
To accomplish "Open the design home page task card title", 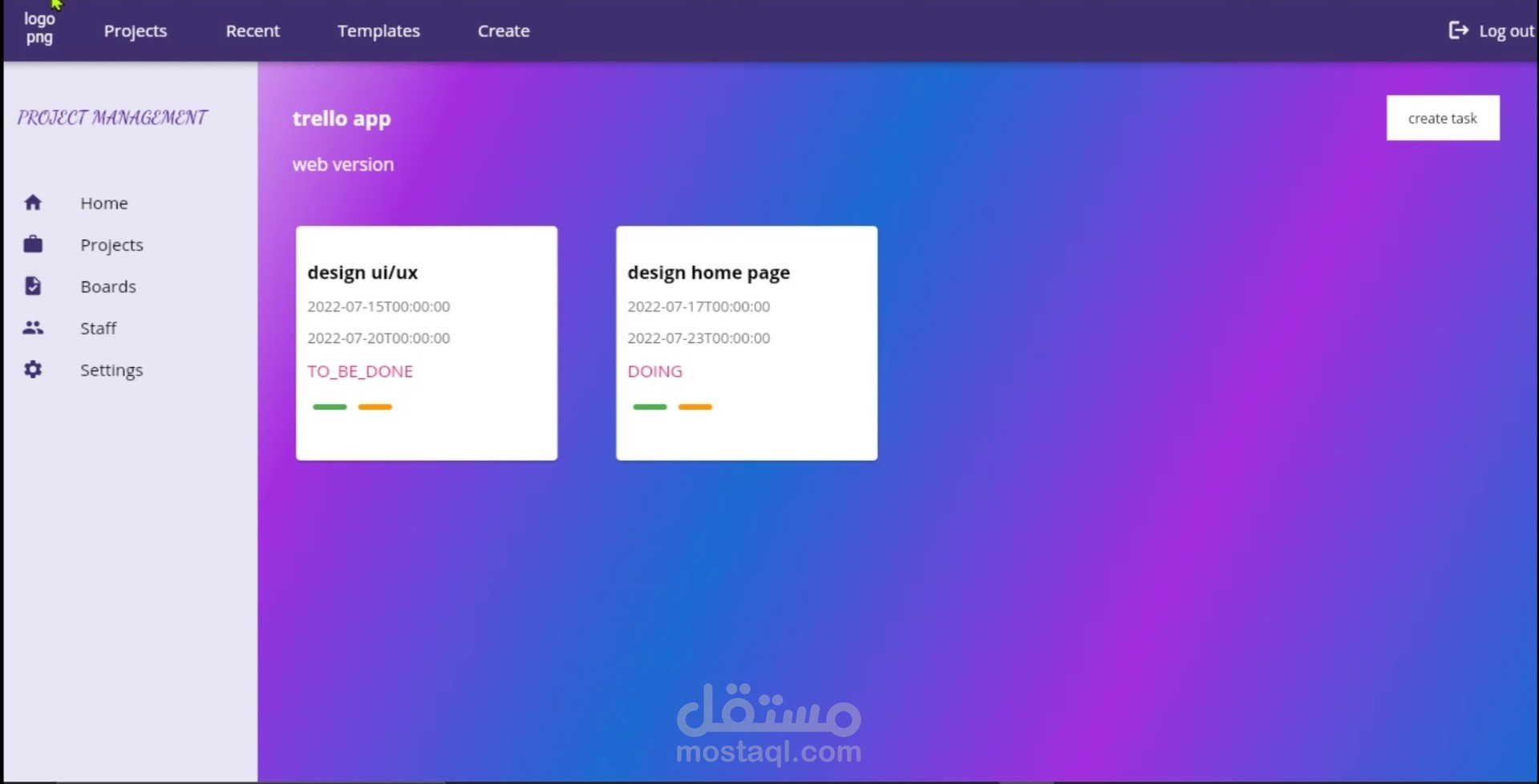I will [709, 273].
